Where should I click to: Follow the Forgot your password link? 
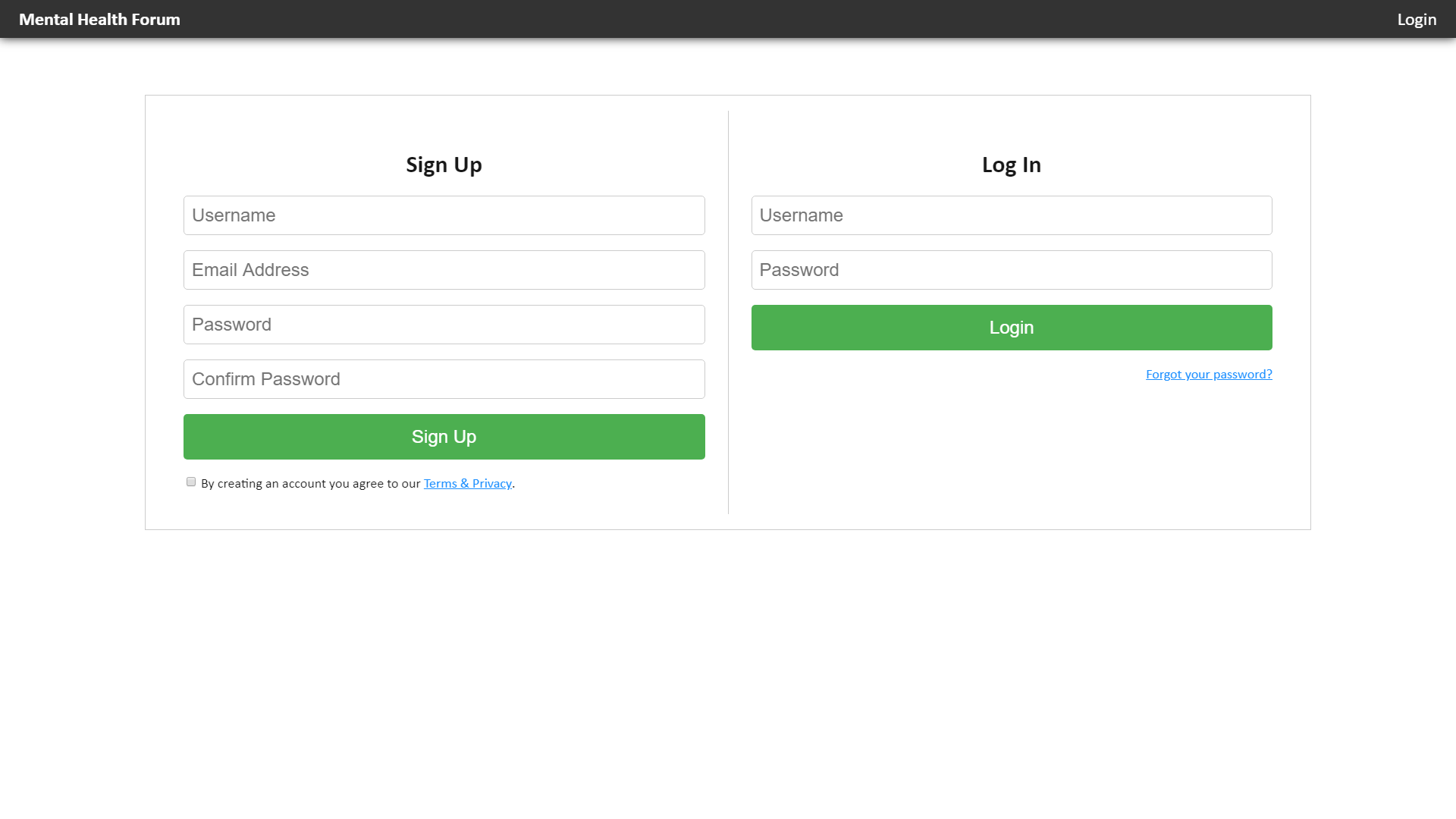1208,375
